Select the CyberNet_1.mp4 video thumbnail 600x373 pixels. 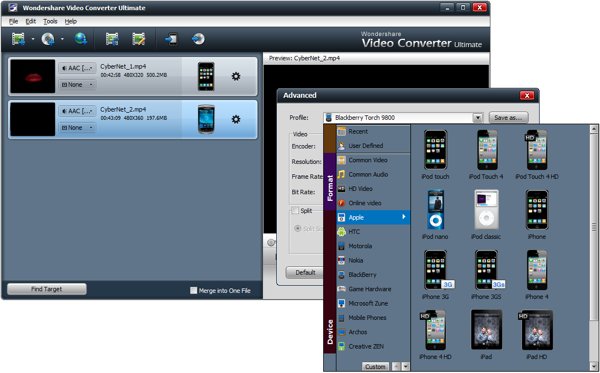[33, 76]
